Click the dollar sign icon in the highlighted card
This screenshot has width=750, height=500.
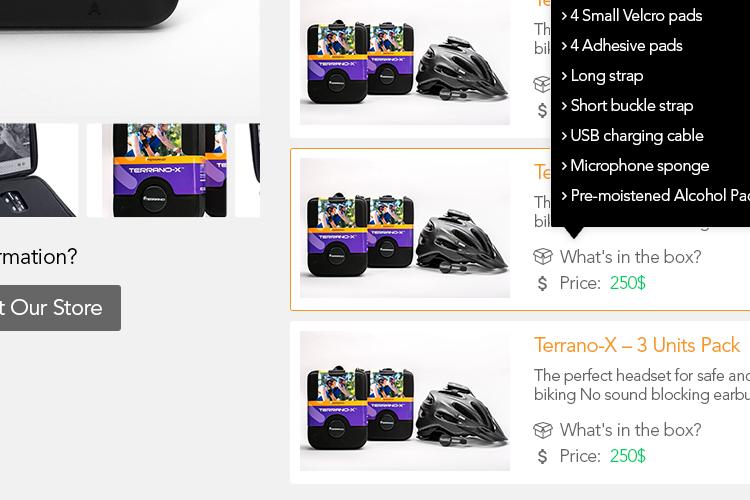[542, 283]
